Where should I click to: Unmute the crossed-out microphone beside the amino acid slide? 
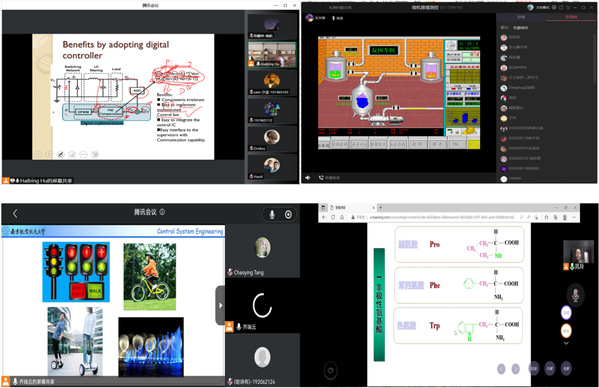(x=575, y=295)
